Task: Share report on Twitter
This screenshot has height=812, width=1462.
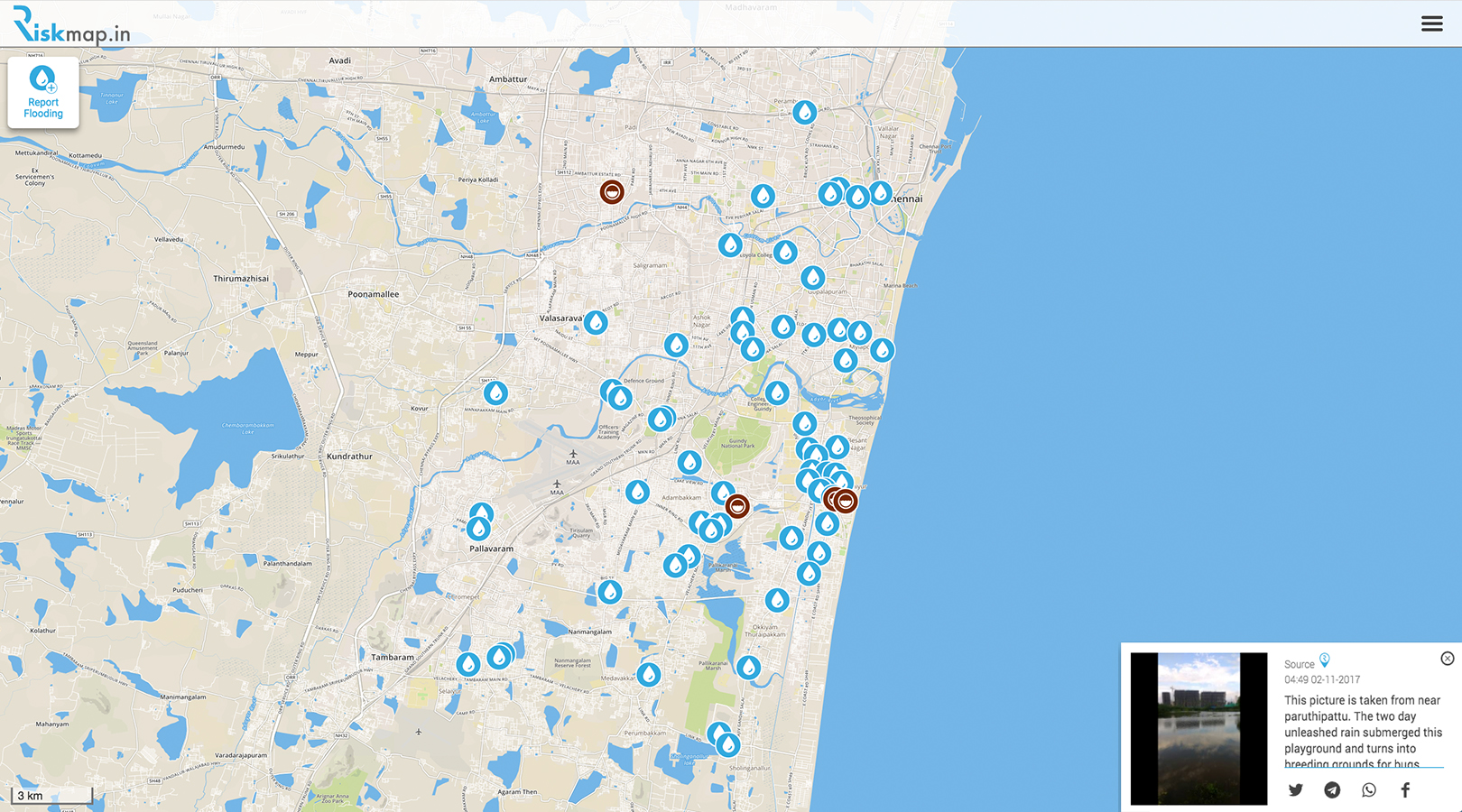Action: (x=1296, y=789)
